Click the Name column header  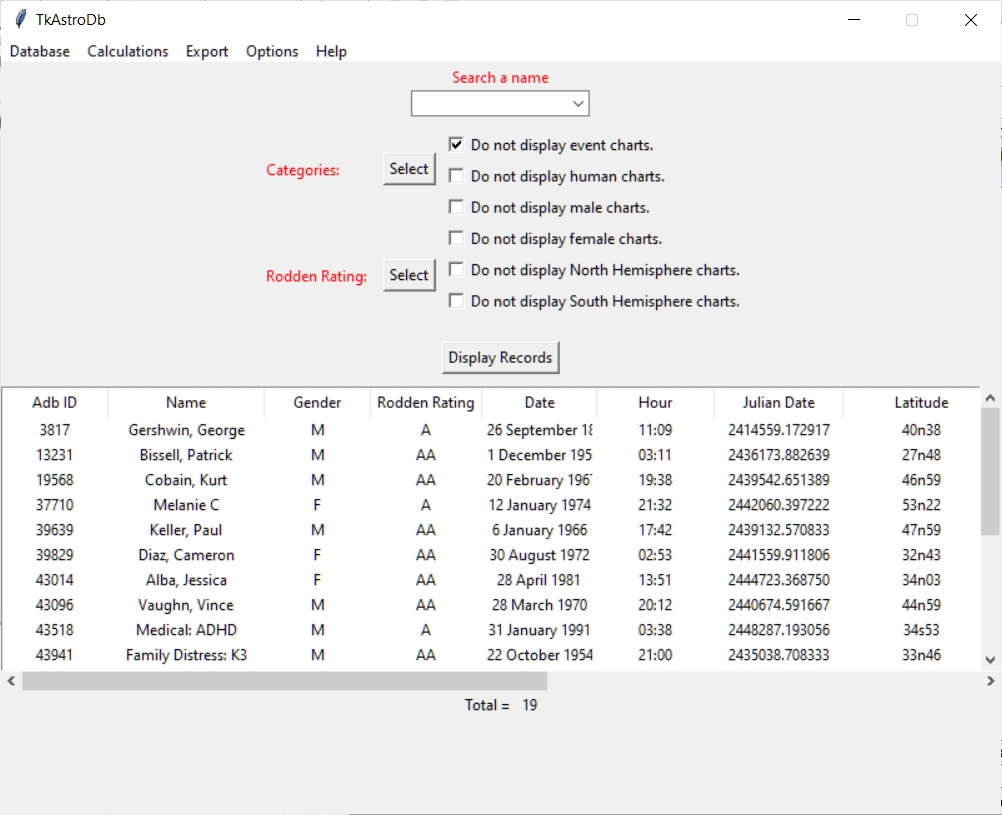click(x=186, y=402)
